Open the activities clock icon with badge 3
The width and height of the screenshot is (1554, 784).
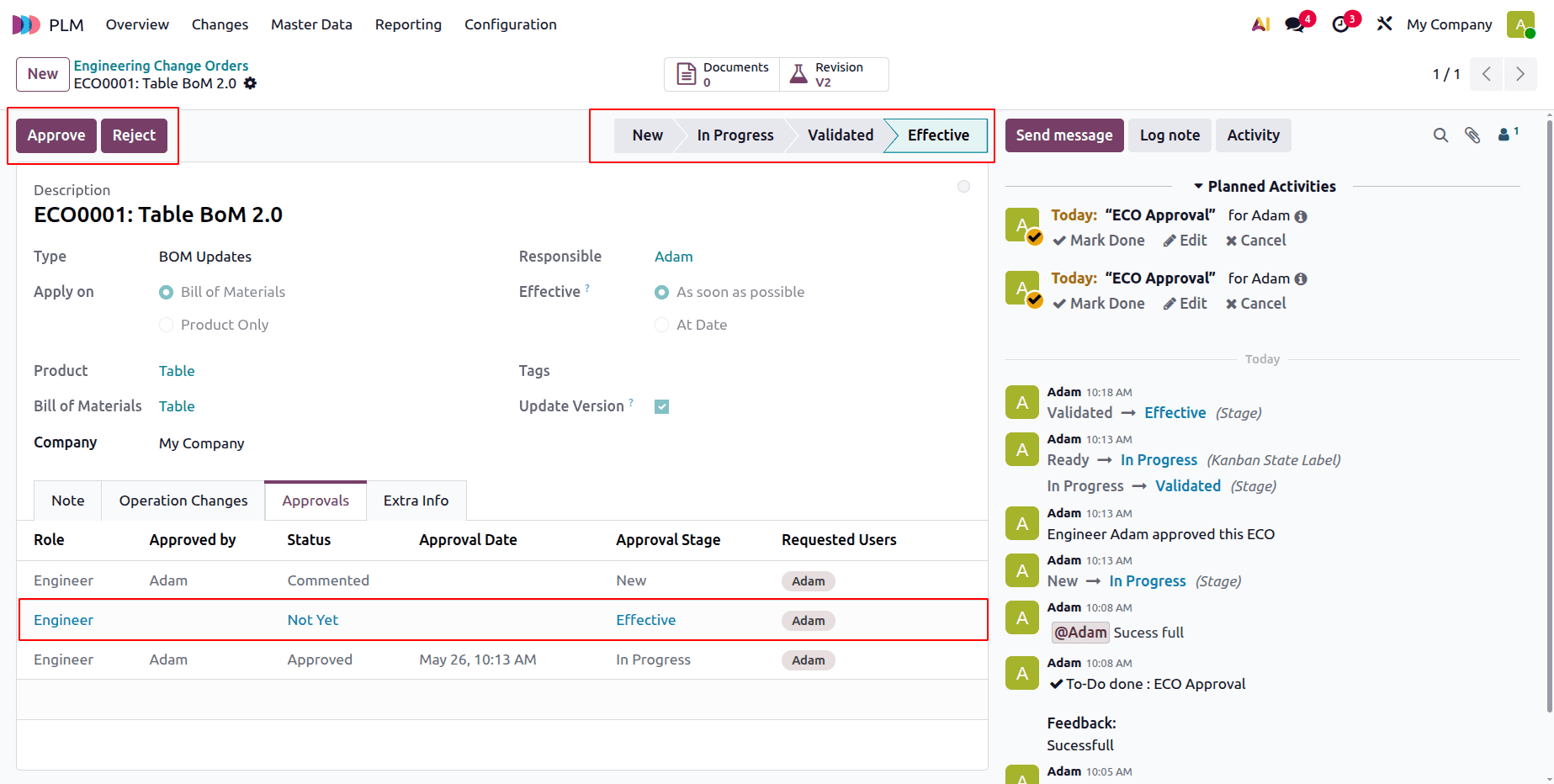point(1341,24)
